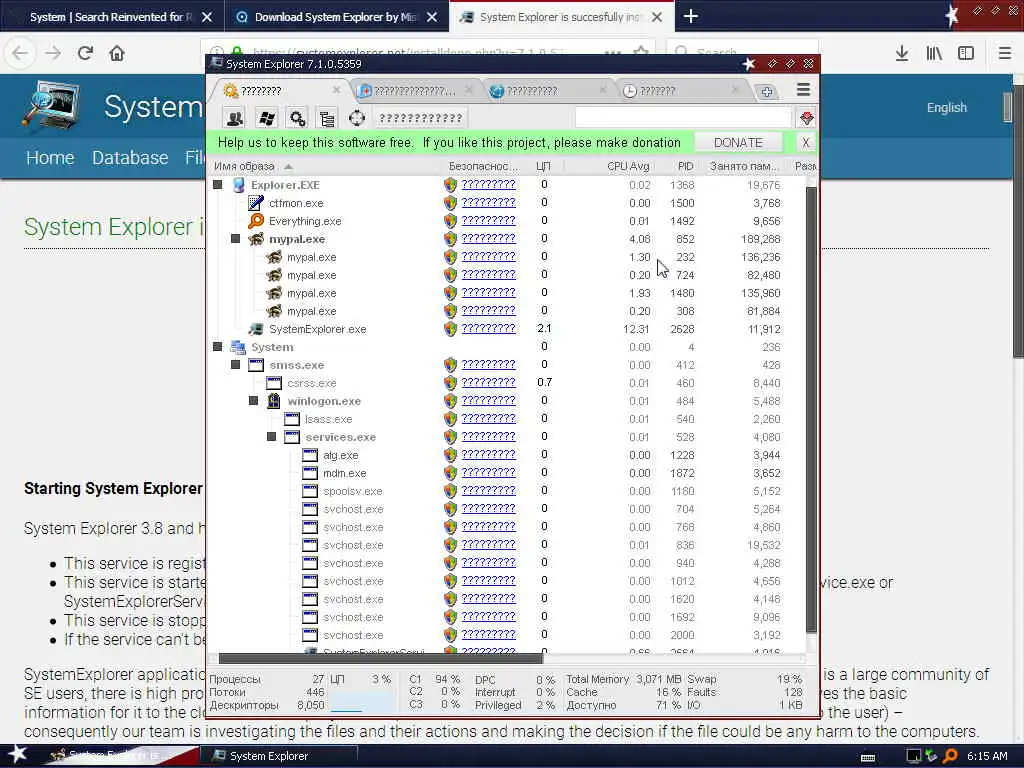
Task: Click orange magnifier tray icon
Action: (951, 756)
